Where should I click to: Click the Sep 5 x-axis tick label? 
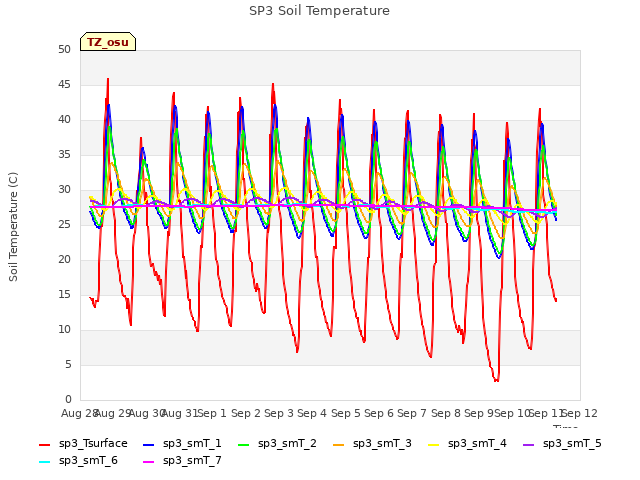point(346,413)
